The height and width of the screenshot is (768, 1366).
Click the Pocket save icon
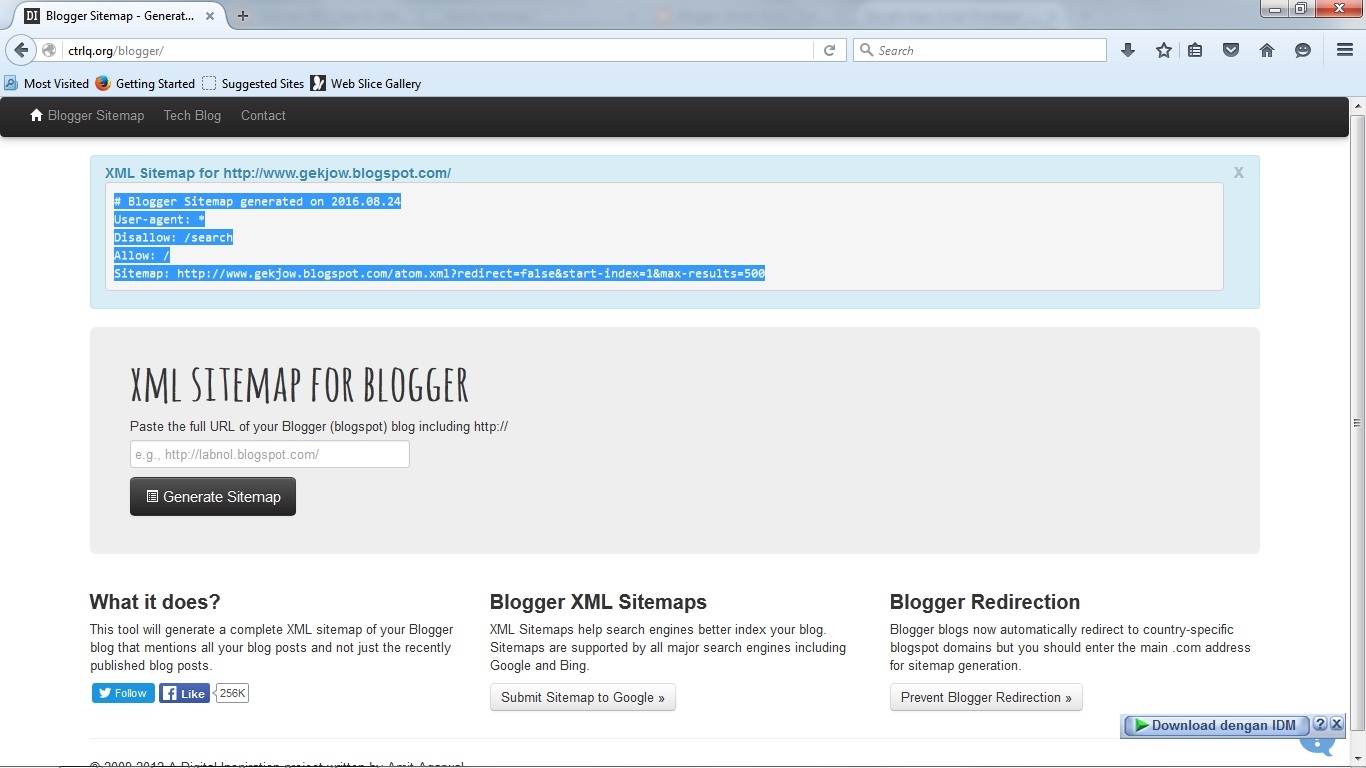click(x=1231, y=50)
